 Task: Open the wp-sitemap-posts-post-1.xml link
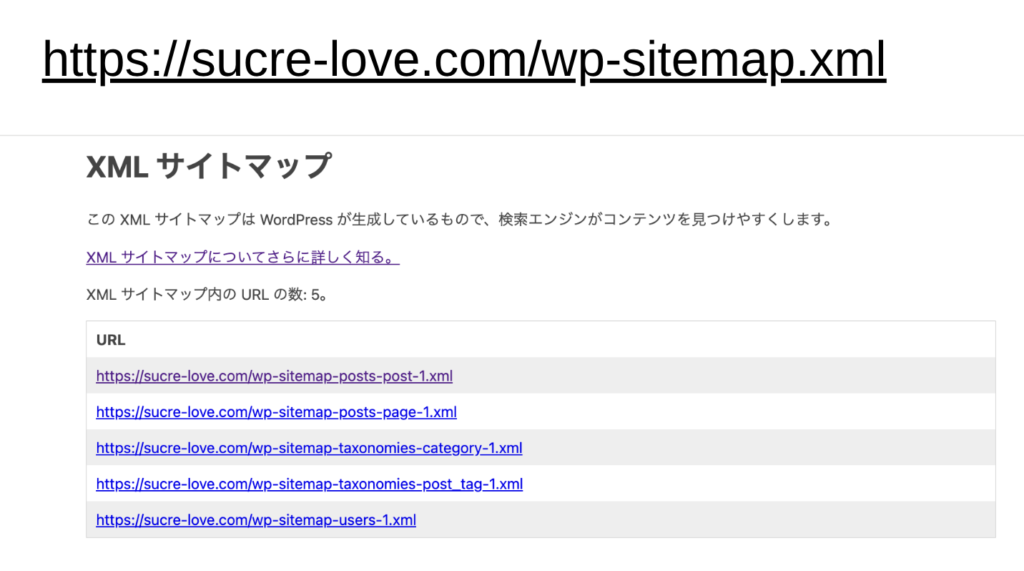click(274, 376)
